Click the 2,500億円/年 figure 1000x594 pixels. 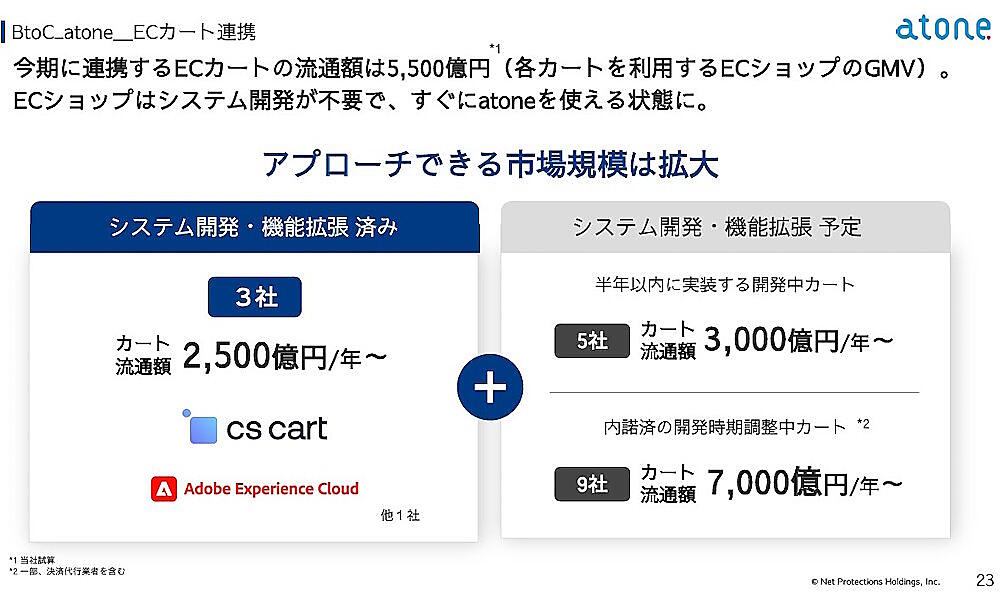pos(284,355)
